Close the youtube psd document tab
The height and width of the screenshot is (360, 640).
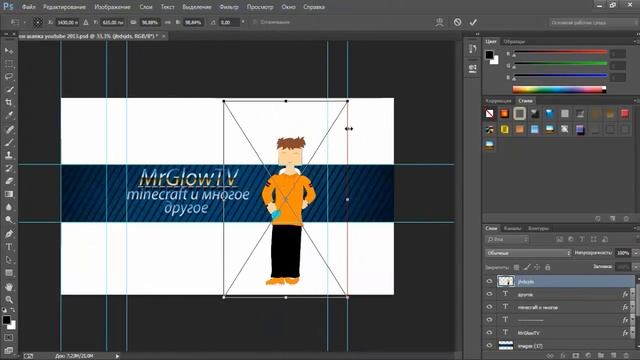tap(164, 36)
